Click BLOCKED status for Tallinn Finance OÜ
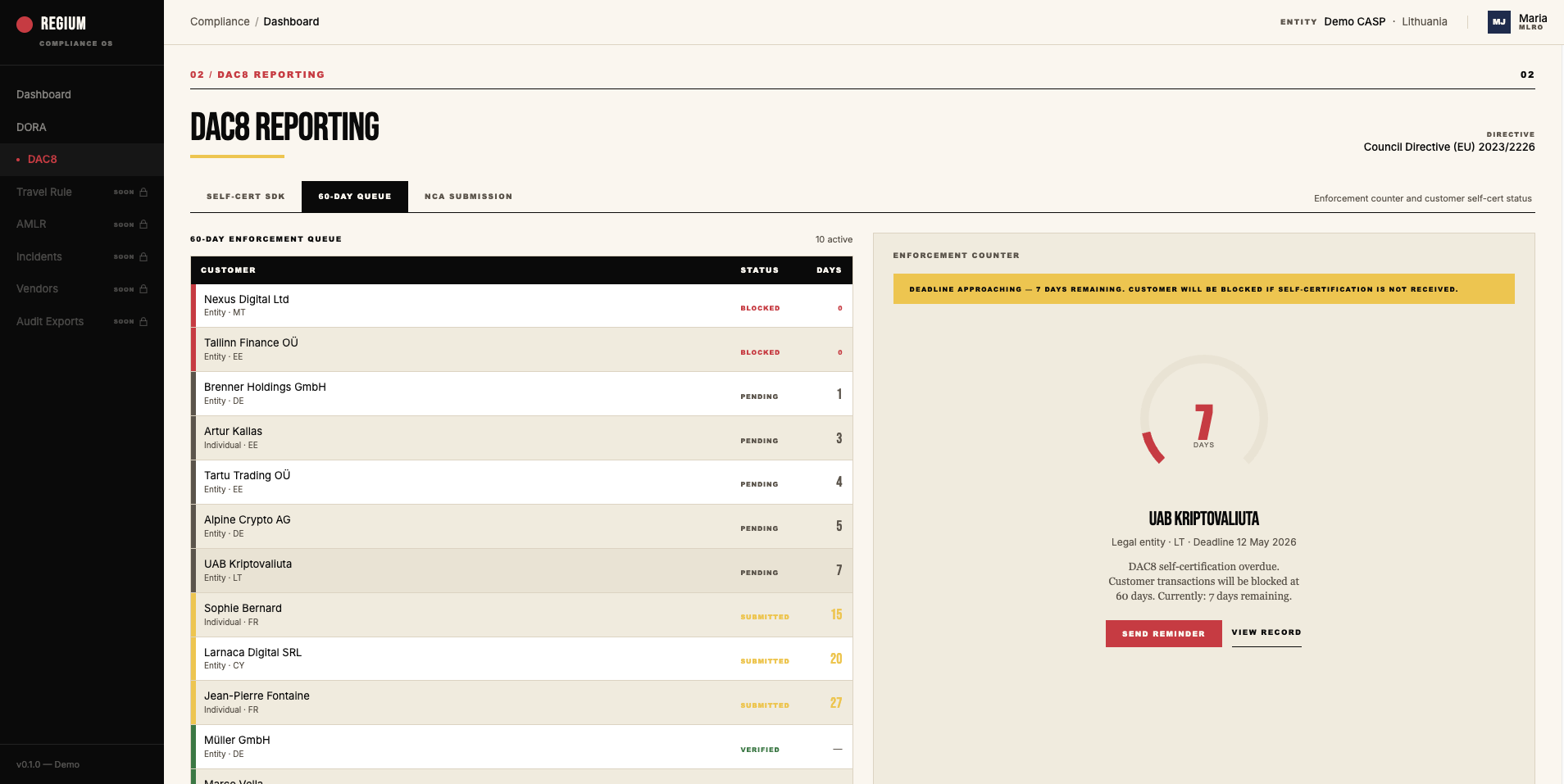The image size is (1564, 784). [760, 353]
